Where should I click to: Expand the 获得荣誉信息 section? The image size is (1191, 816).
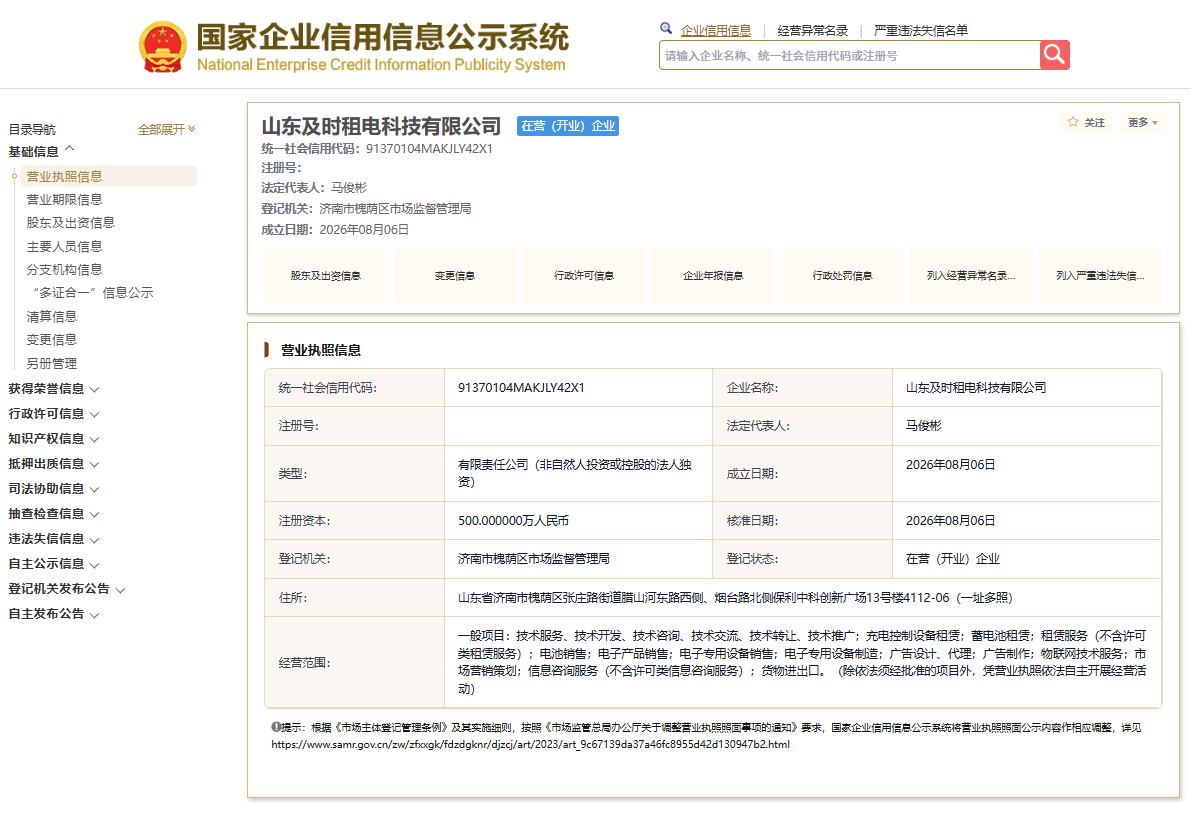click(54, 388)
